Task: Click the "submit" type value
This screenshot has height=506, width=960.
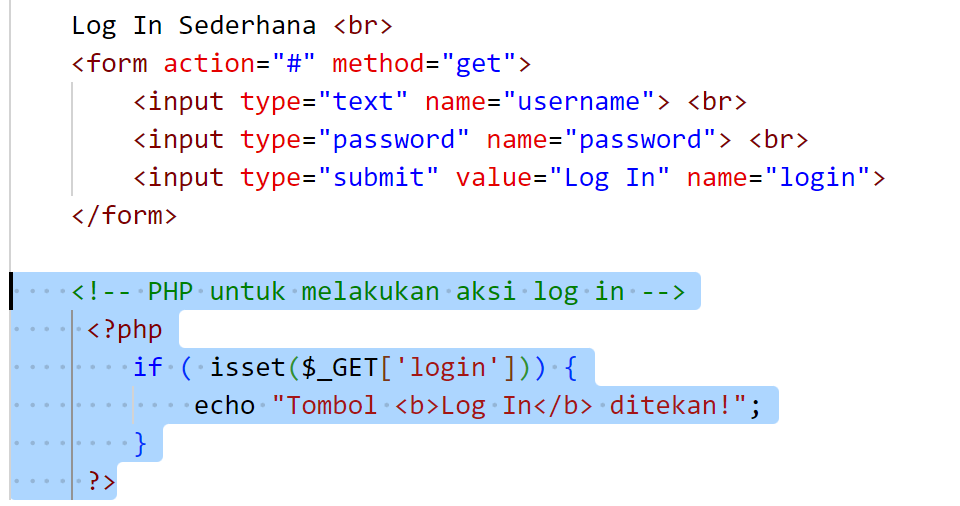Action: tap(378, 178)
